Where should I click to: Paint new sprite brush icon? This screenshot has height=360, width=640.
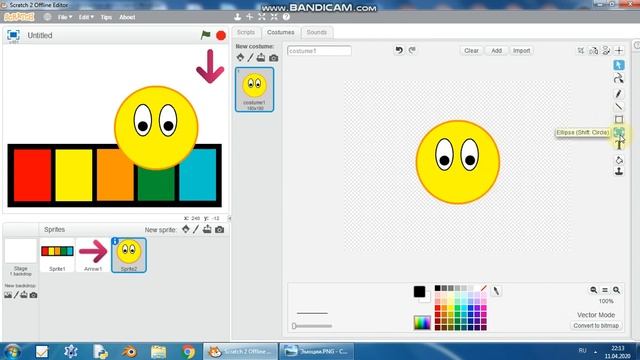coord(196,229)
